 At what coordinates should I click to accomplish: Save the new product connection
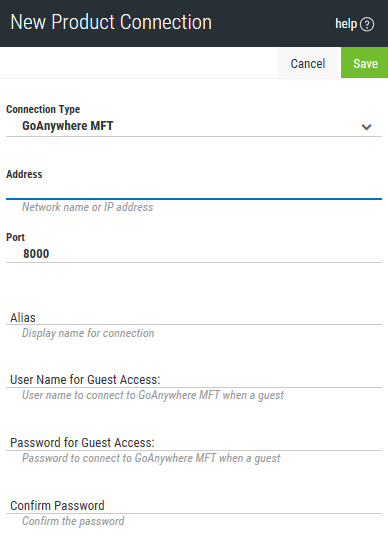(x=365, y=63)
